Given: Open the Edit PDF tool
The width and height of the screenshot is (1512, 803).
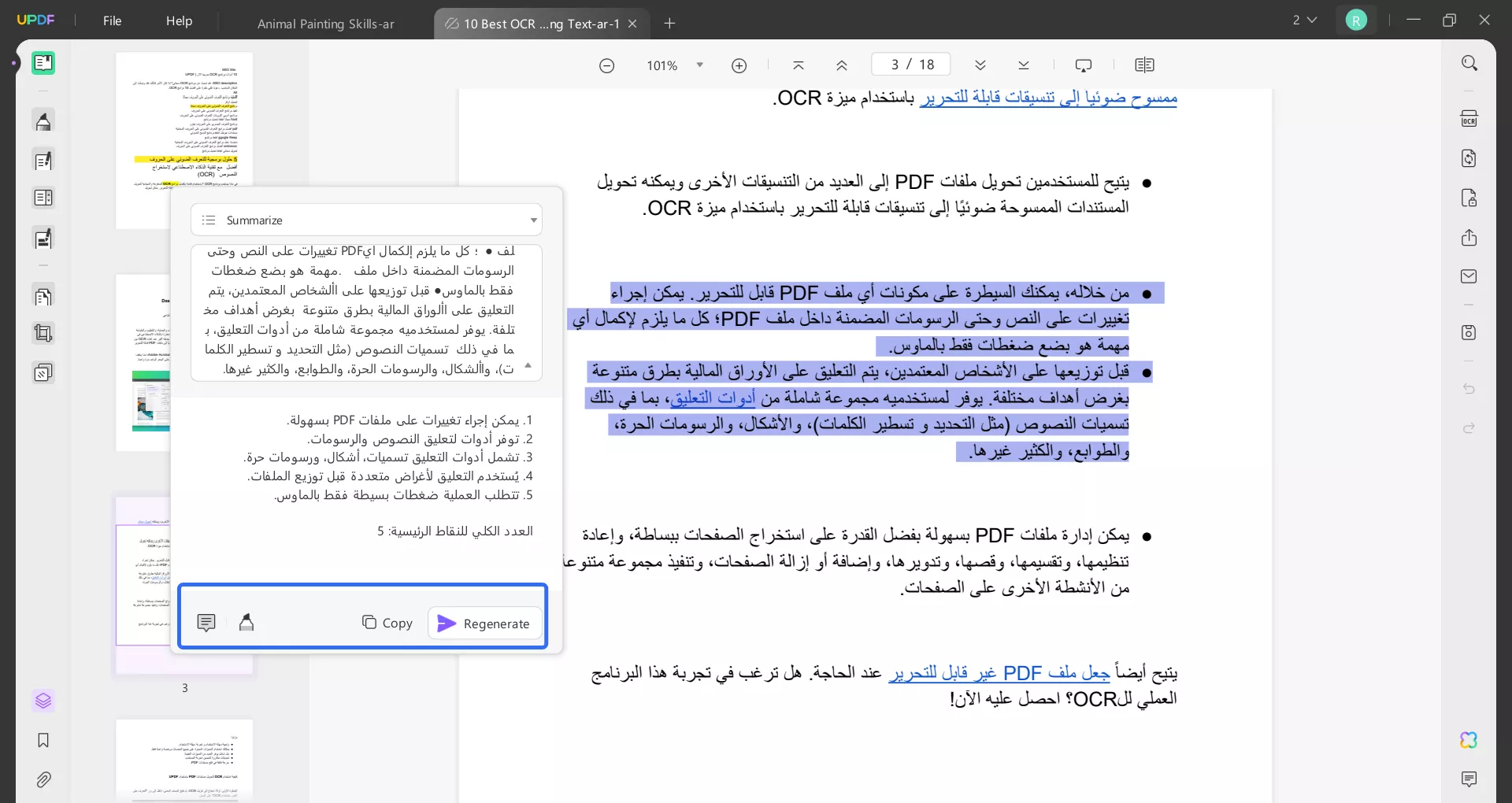Looking at the screenshot, I should [43, 161].
